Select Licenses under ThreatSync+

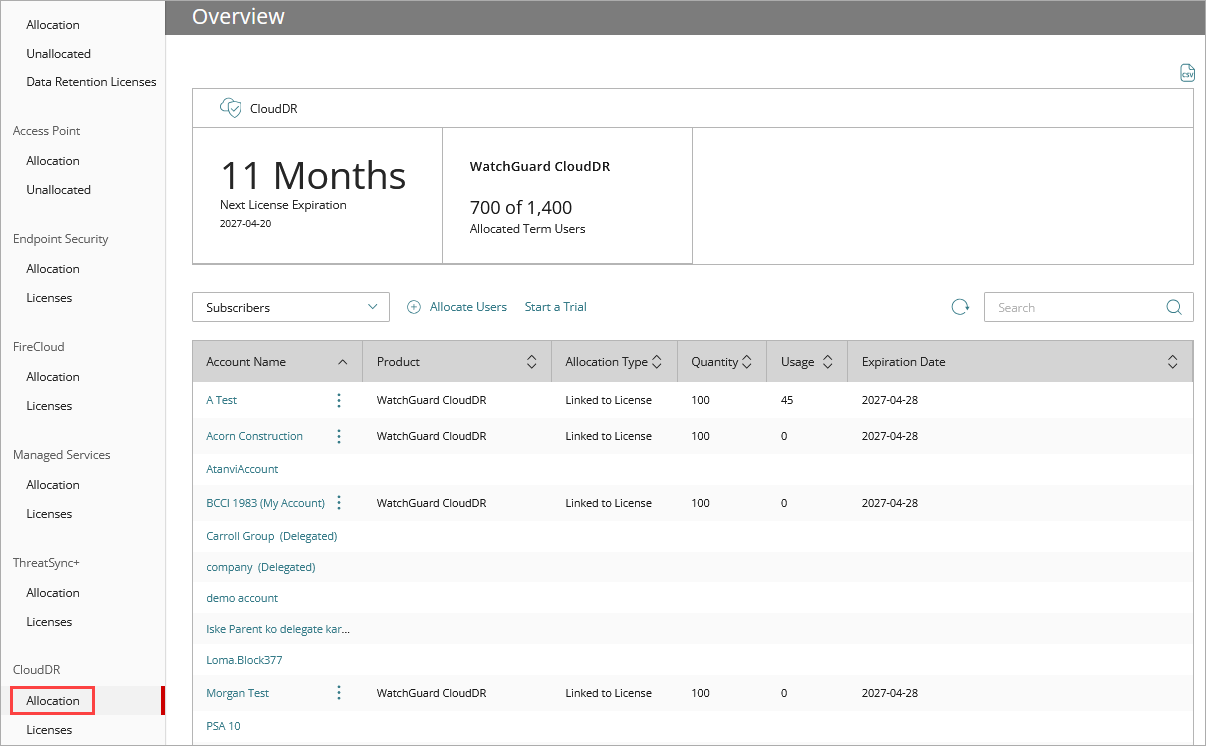[49, 622]
